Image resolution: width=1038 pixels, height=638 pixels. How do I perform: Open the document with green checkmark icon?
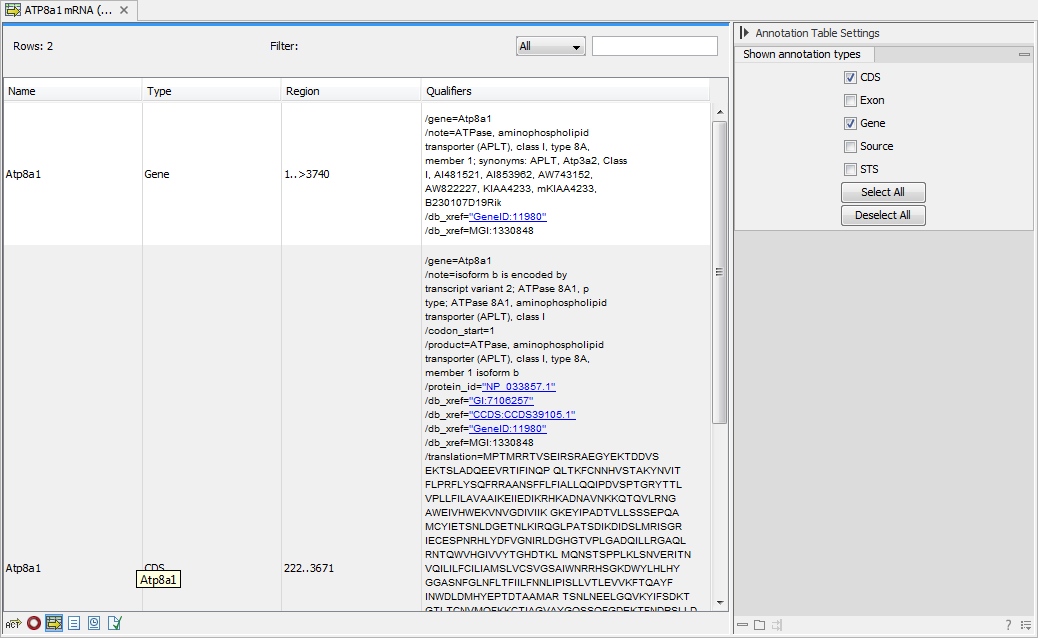(x=115, y=623)
